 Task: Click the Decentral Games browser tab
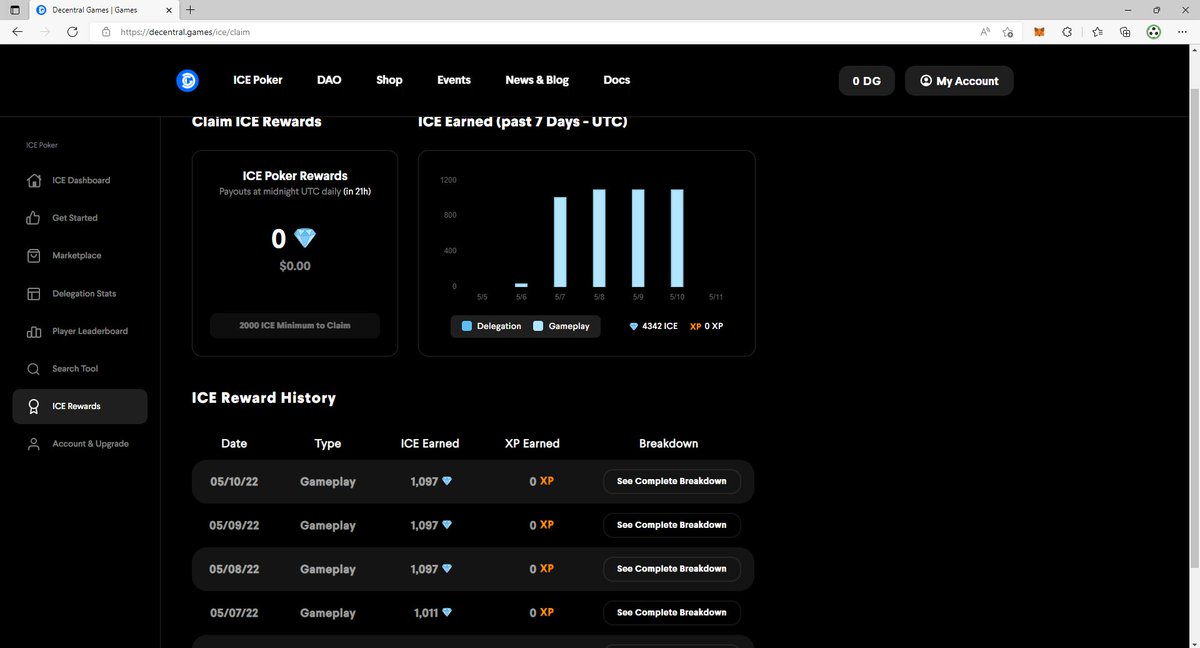click(105, 9)
